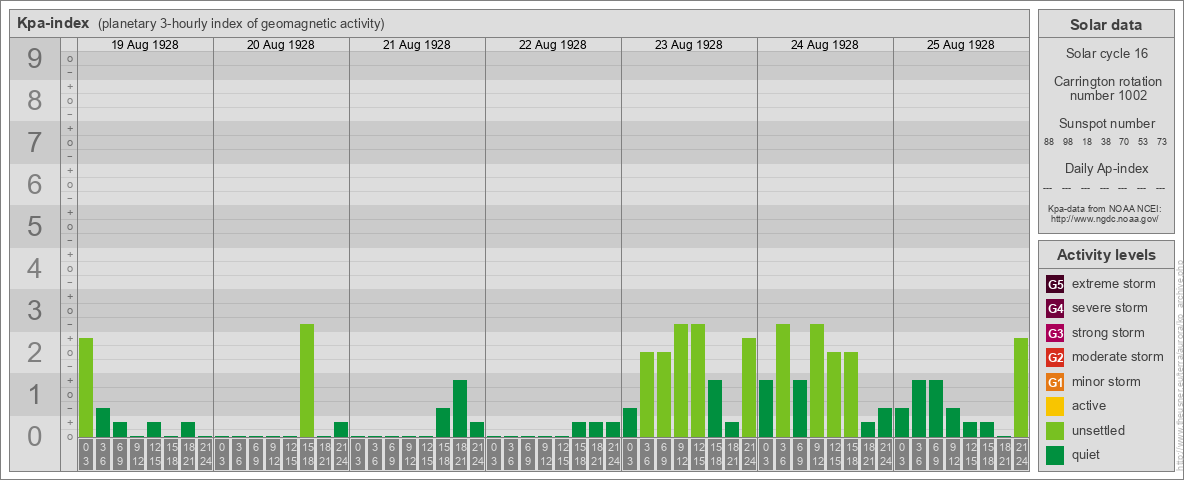
Task: Click sunspot value 98
Action: [1068, 142]
